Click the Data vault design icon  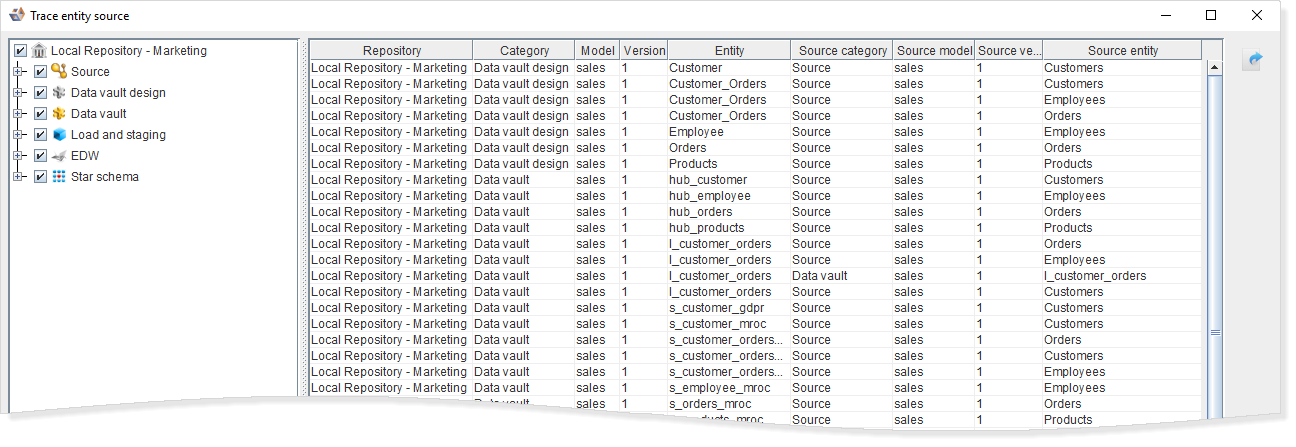(x=59, y=93)
